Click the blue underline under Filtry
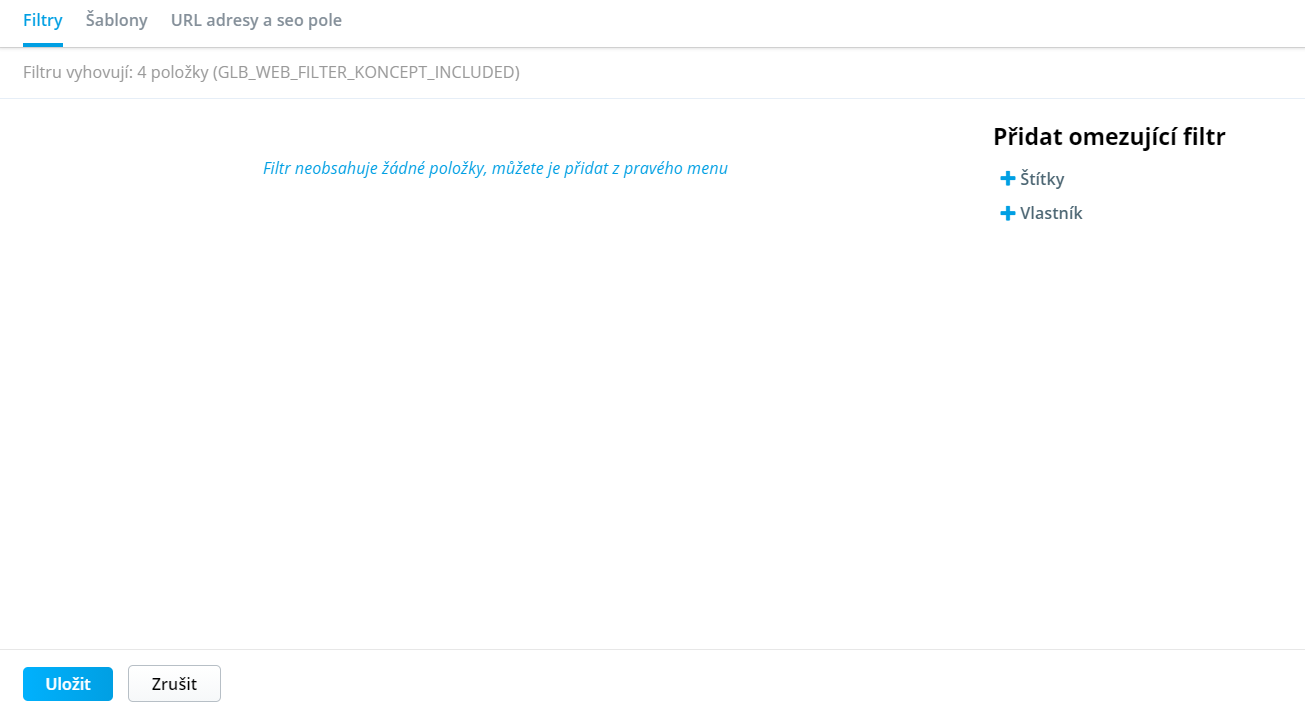The width and height of the screenshot is (1305, 713). 43,45
